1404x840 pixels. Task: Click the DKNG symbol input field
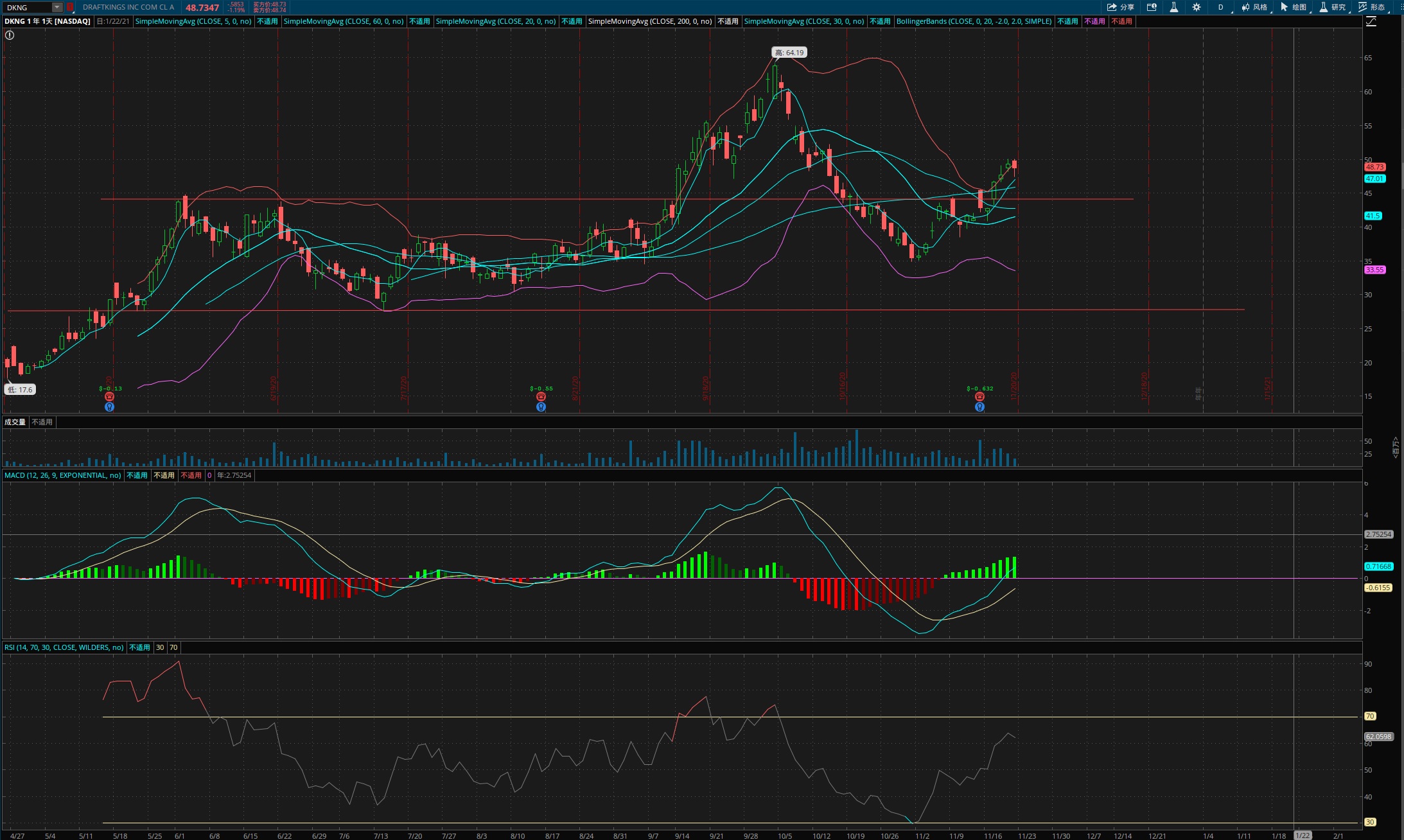pos(28,7)
